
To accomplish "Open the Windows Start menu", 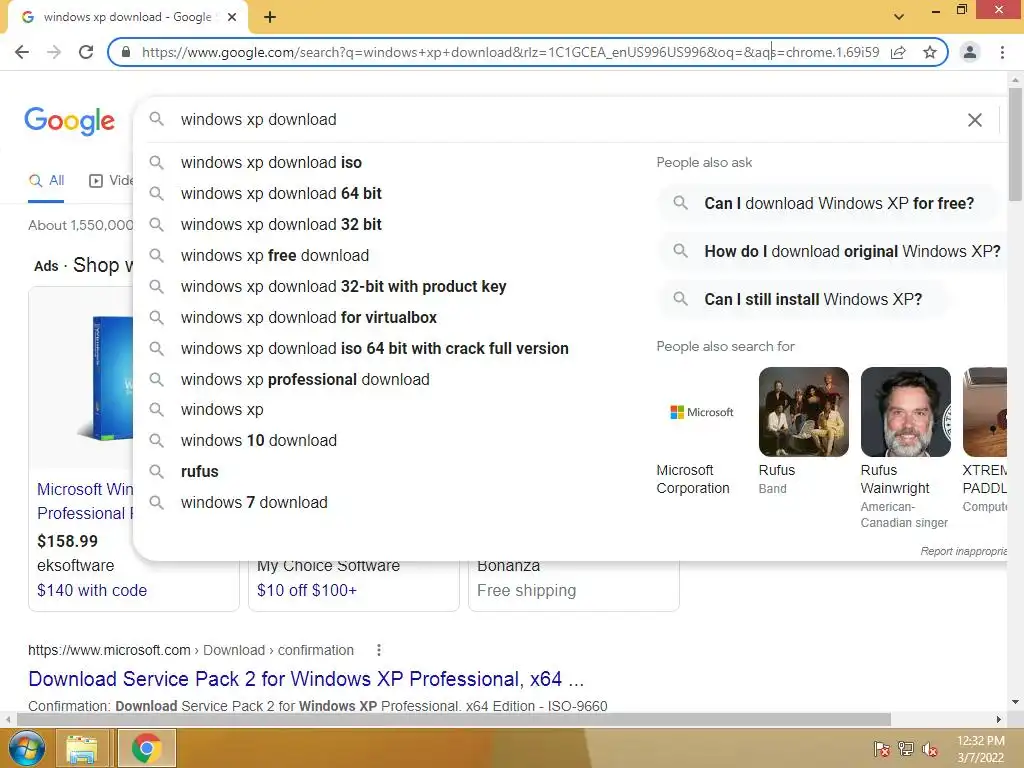I will pyautogui.click(x=25, y=748).
